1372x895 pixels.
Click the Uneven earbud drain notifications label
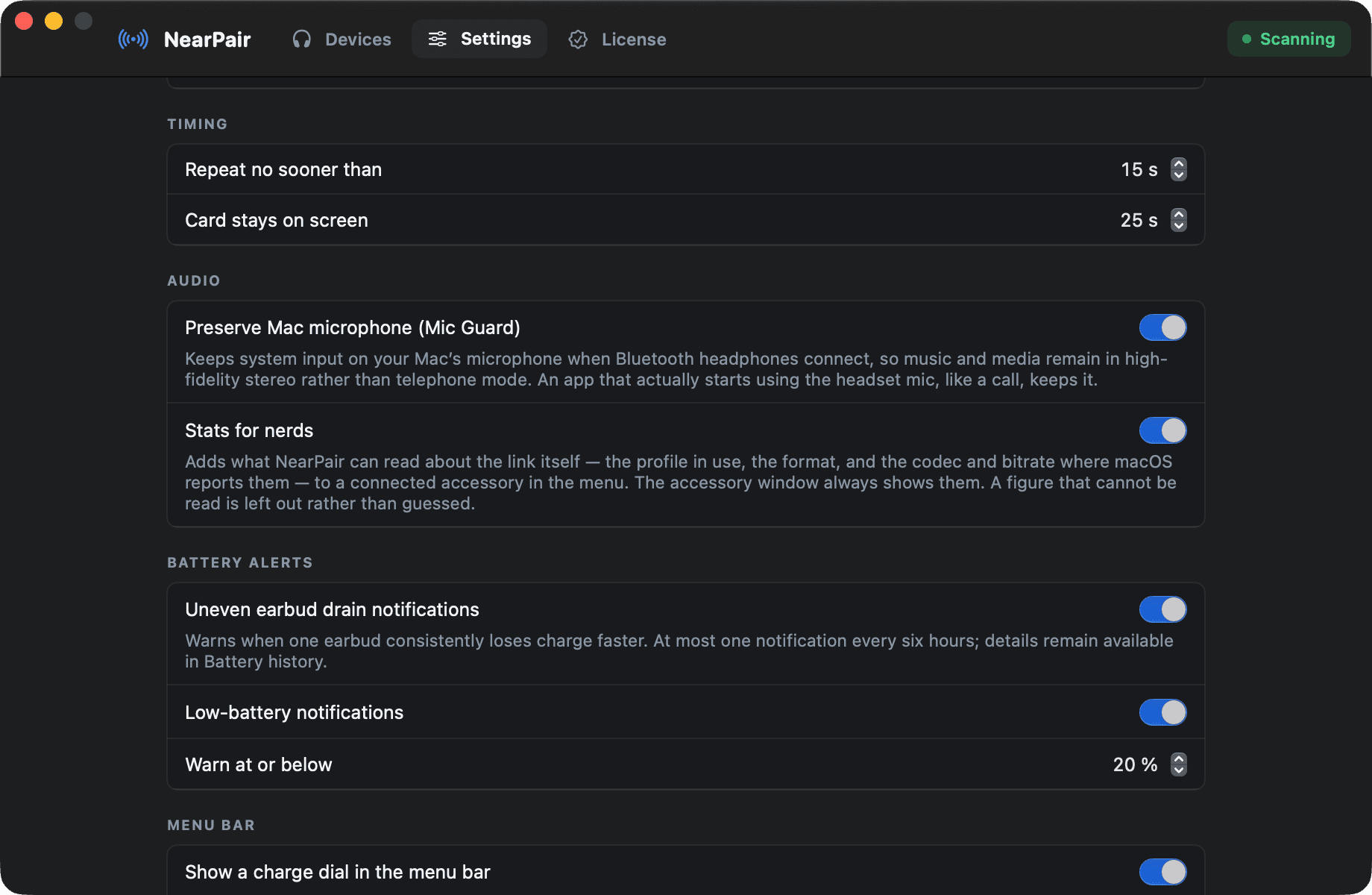(x=332, y=609)
